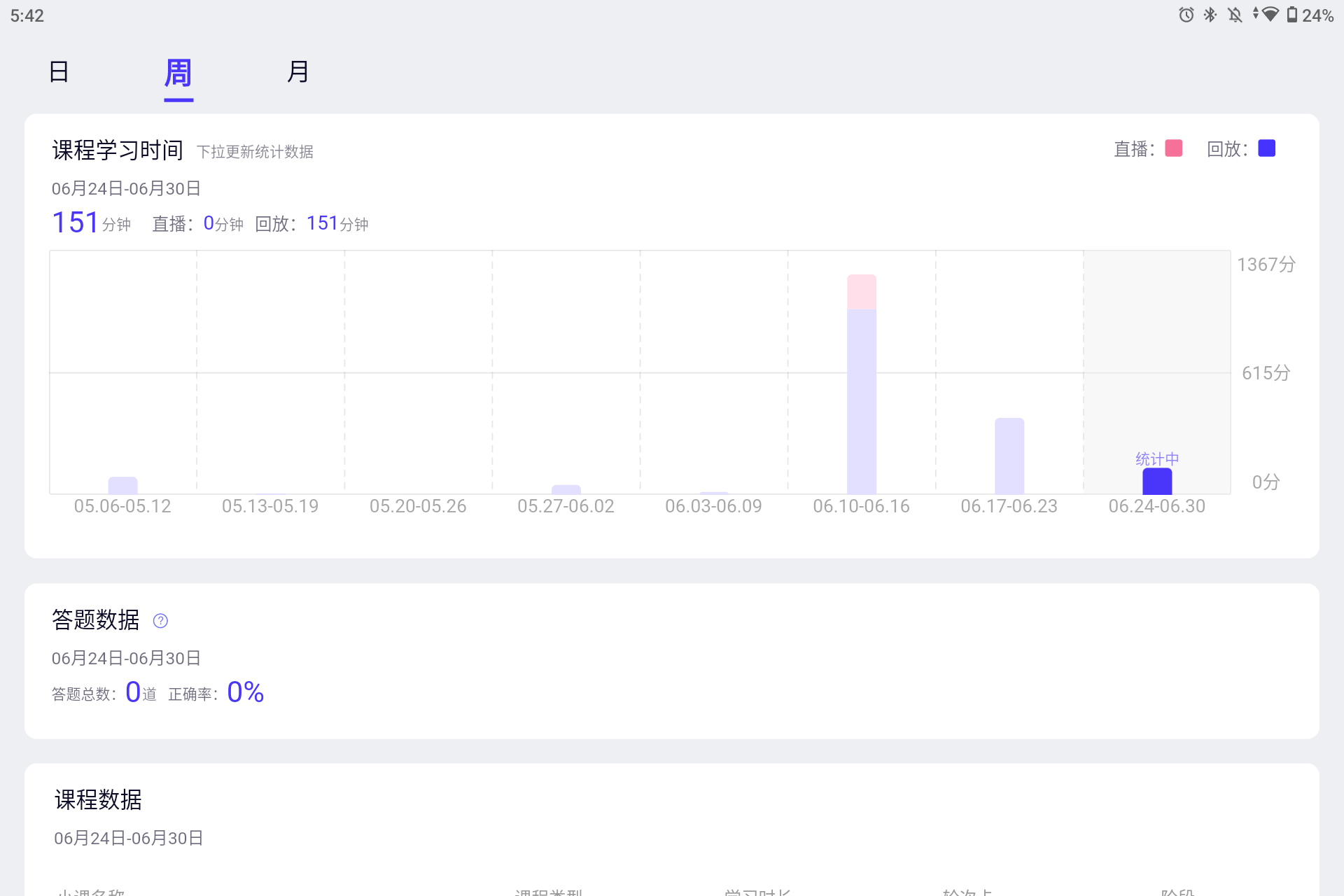The width and height of the screenshot is (1344, 896).
Task: Switch to the 日 (day) tab
Action: [x=59, y=71]
